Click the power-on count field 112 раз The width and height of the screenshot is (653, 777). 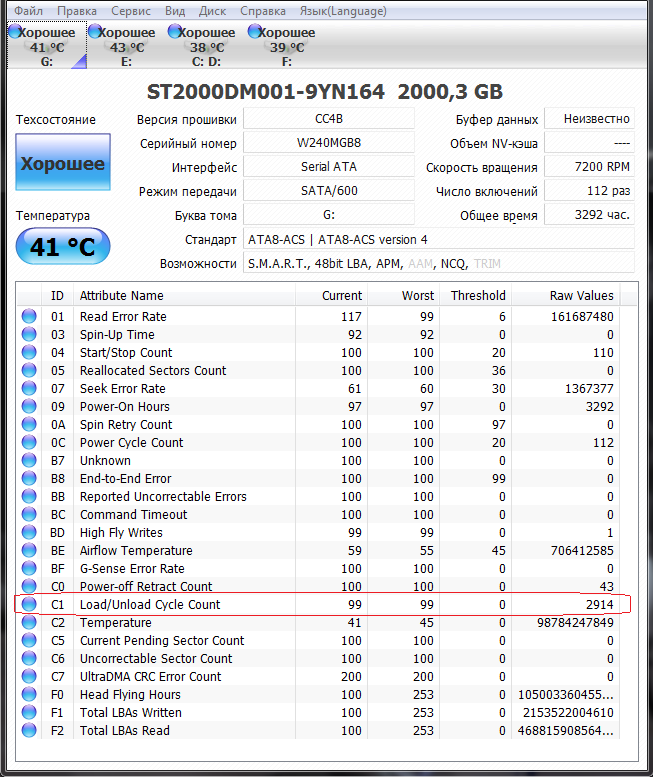(x=589, y=191)
